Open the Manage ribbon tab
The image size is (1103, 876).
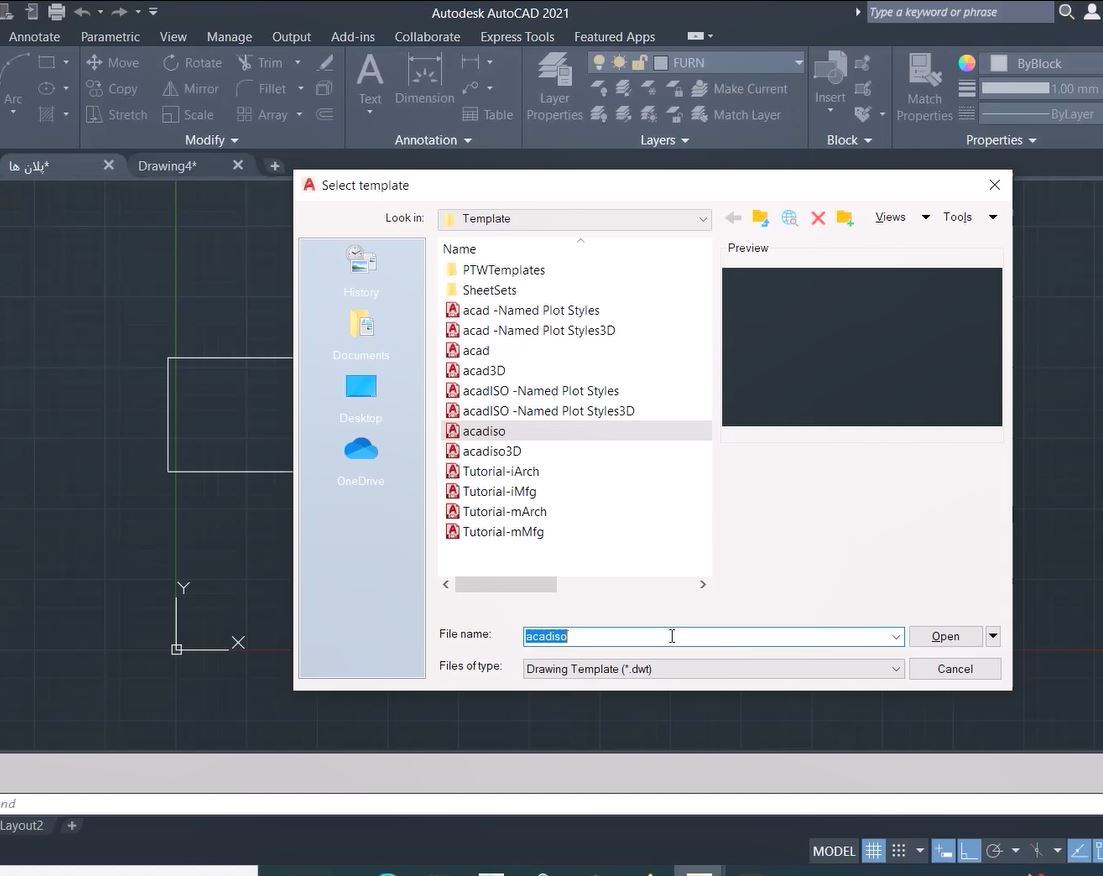coord(229,37)
